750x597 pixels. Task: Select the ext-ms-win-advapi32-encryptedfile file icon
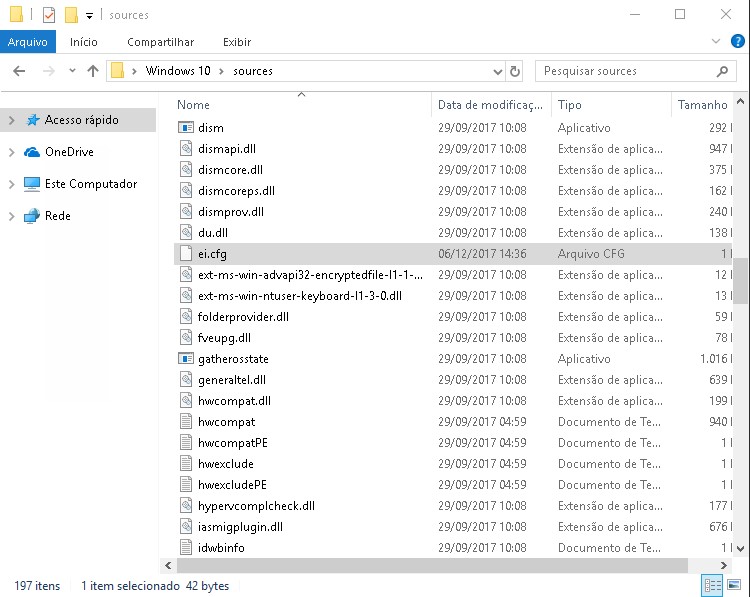[x=186, y=275]
